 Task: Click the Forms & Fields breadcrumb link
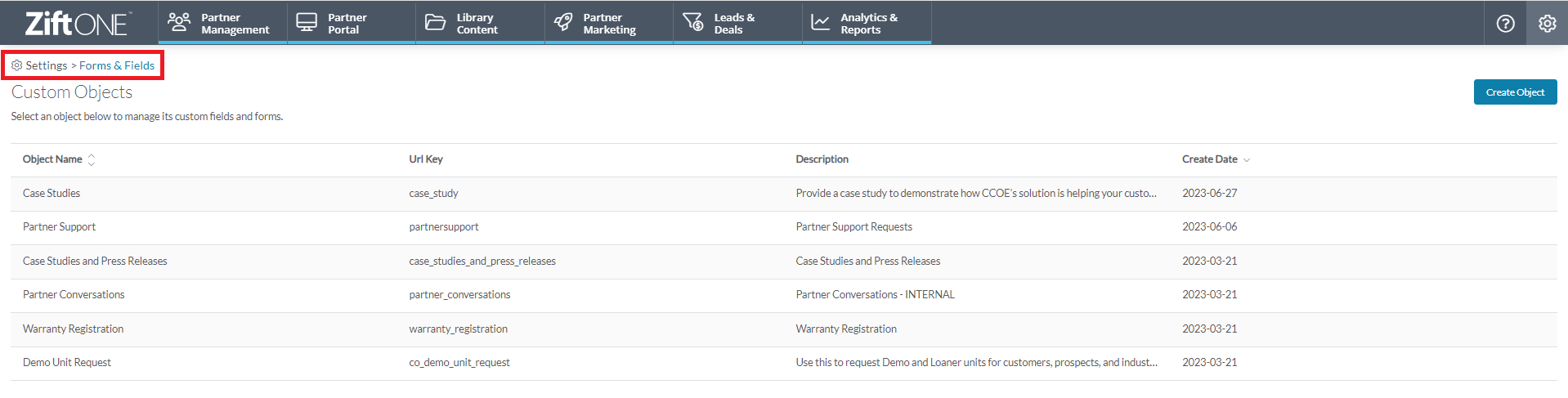tap(117, 65)
